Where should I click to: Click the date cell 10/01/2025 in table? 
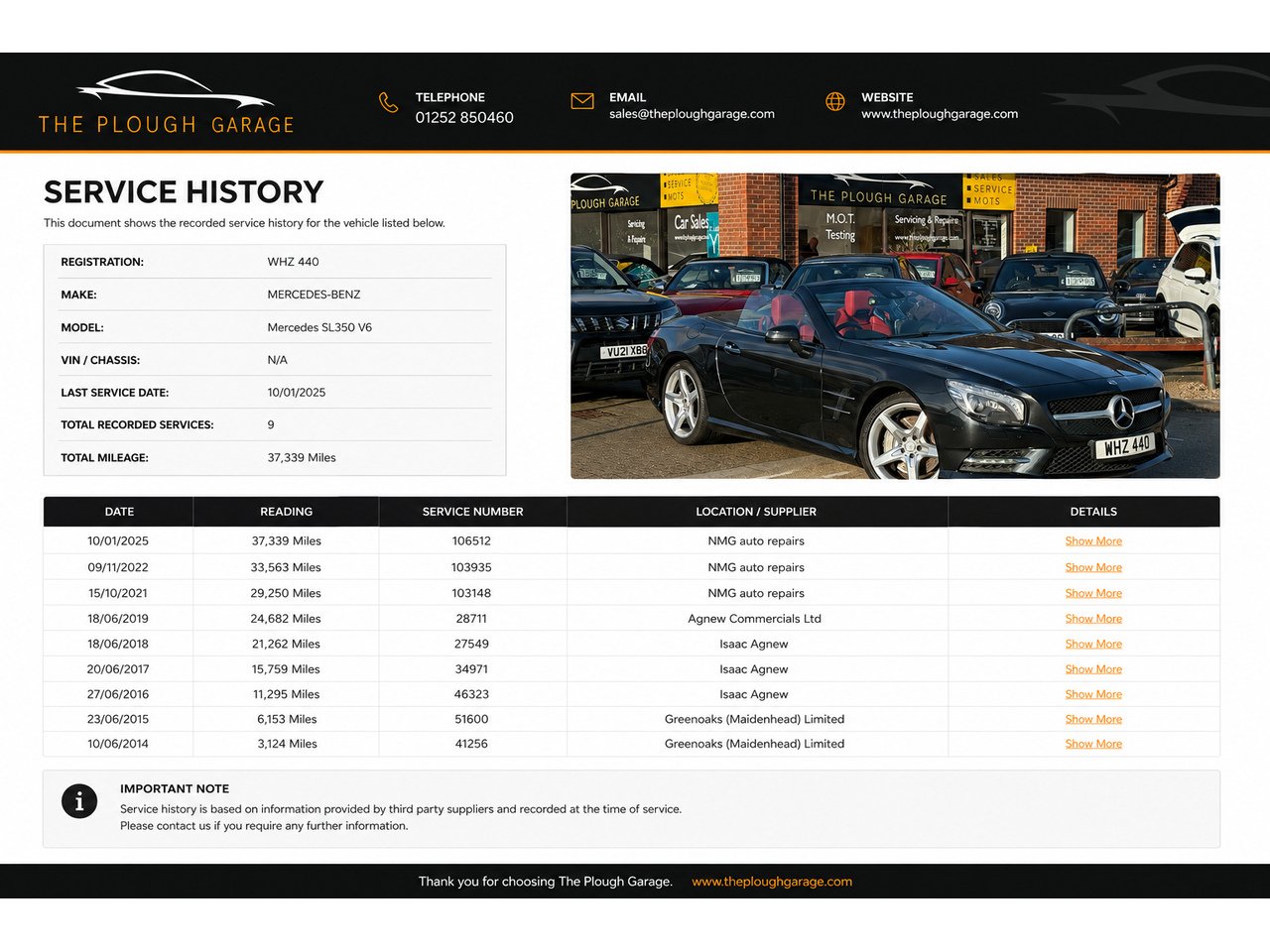118,541
